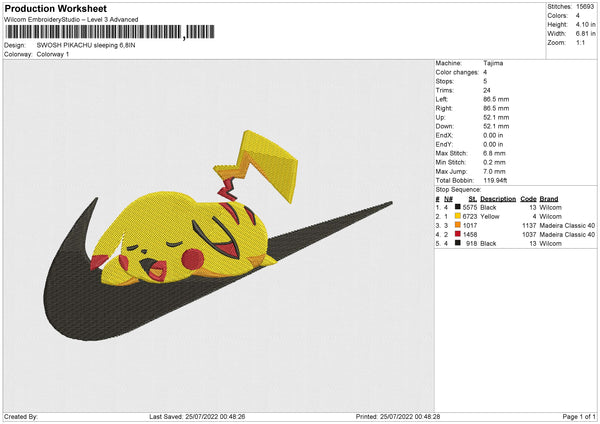Select the Width value '6.81 in'
This screenshot has height=424, width=600.
[x=585, y=34]
